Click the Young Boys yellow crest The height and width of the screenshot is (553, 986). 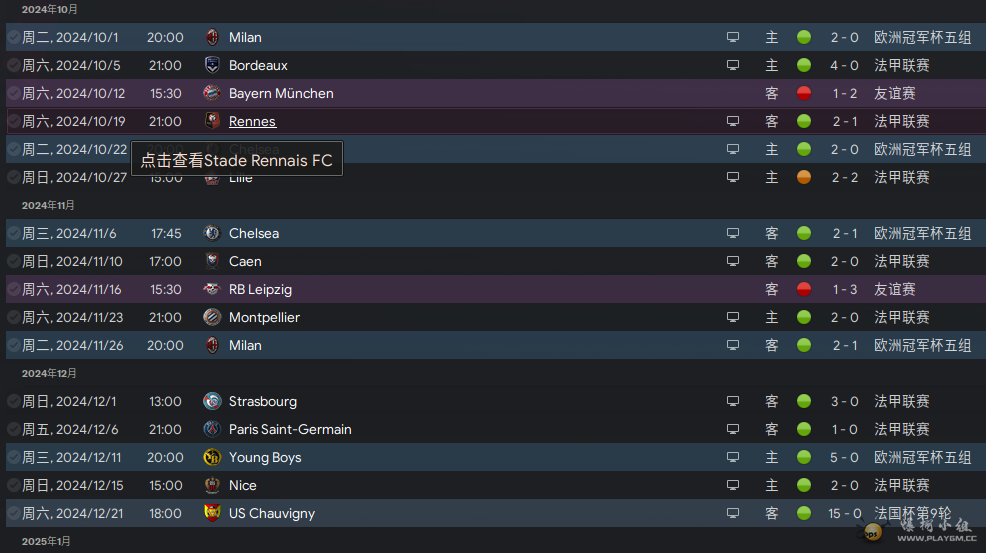point(213,457)
